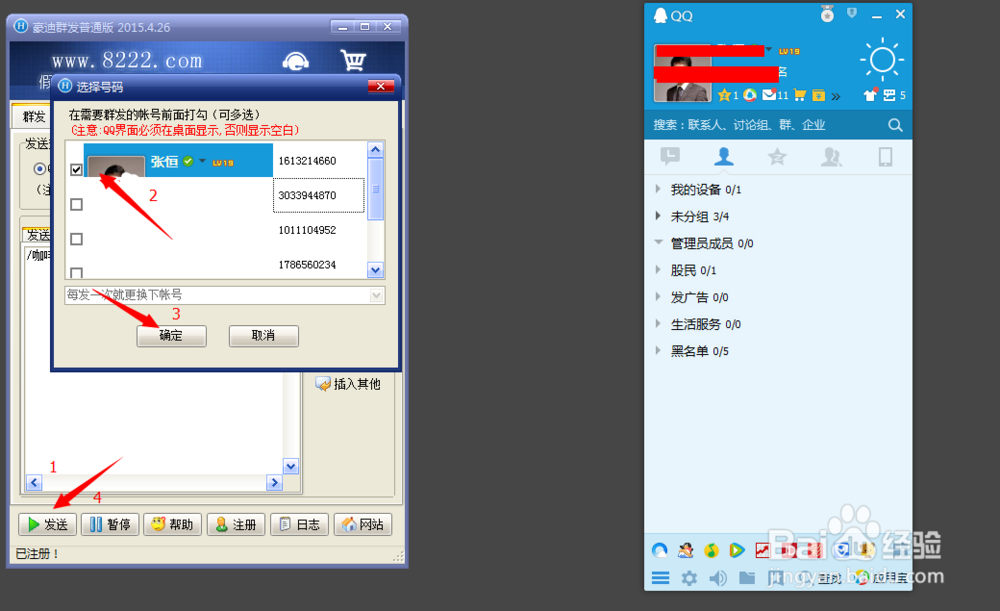Open the Tencent Weibo icon in QQ header
Screen dimensions: 1000x611
pyautogui.click(x=750, y=95)
